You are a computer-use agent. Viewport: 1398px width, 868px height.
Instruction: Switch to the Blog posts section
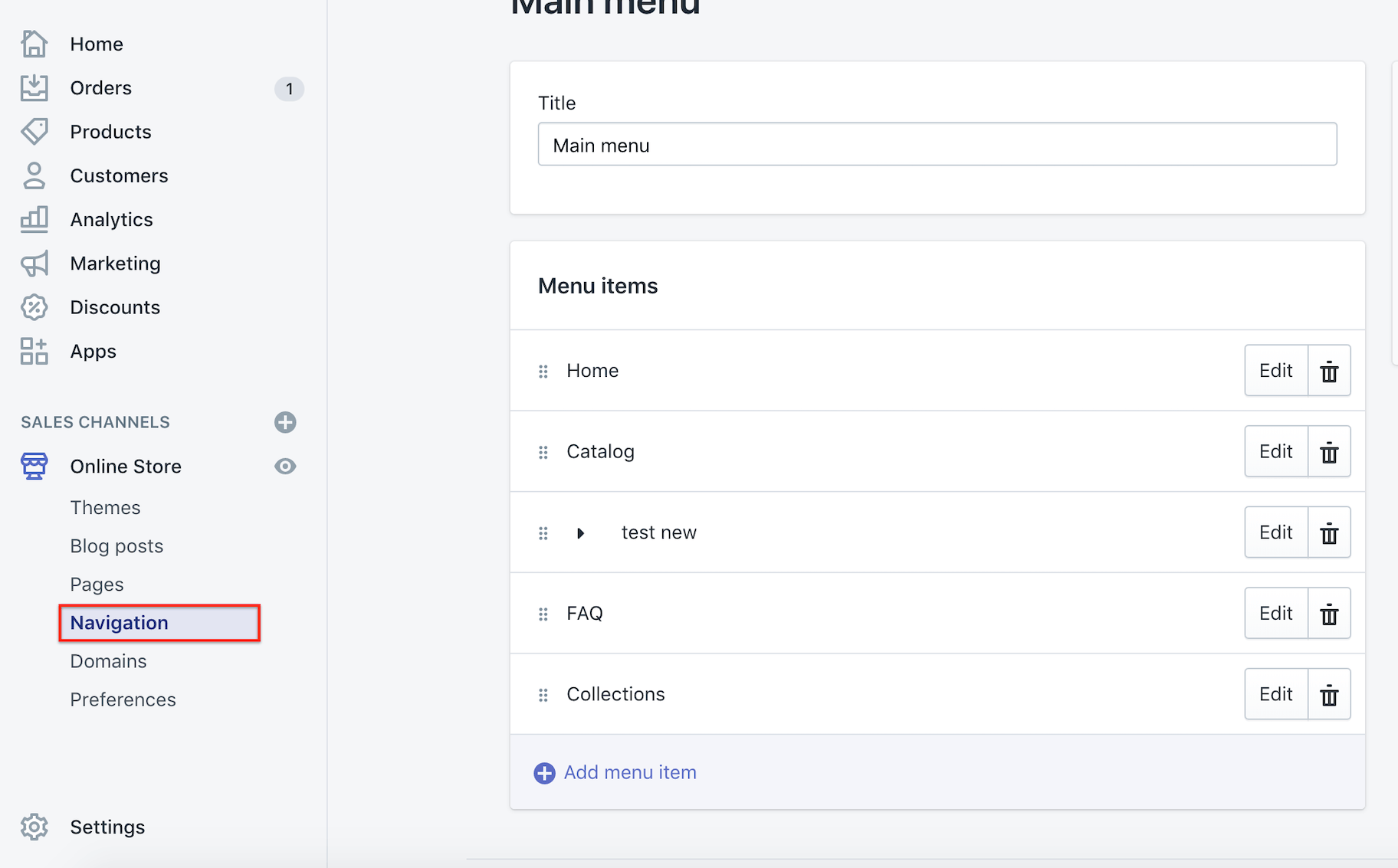click(116, 545)
